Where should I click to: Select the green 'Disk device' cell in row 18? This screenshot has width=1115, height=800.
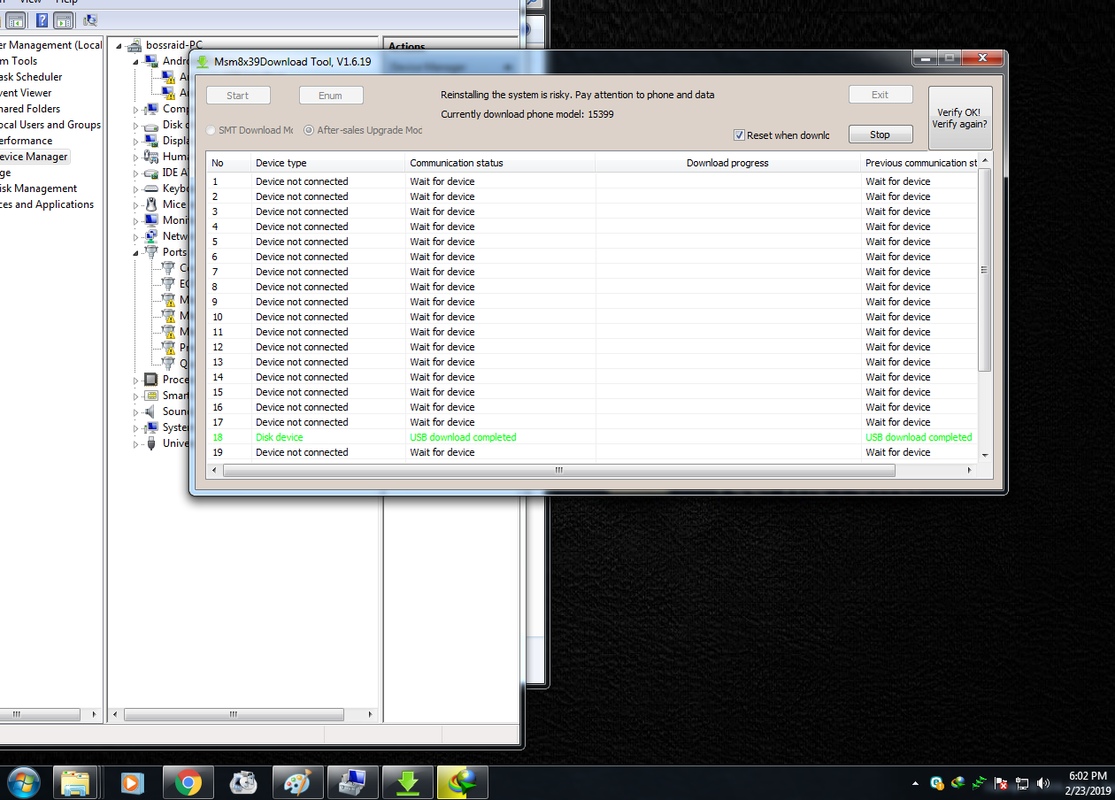279,437
